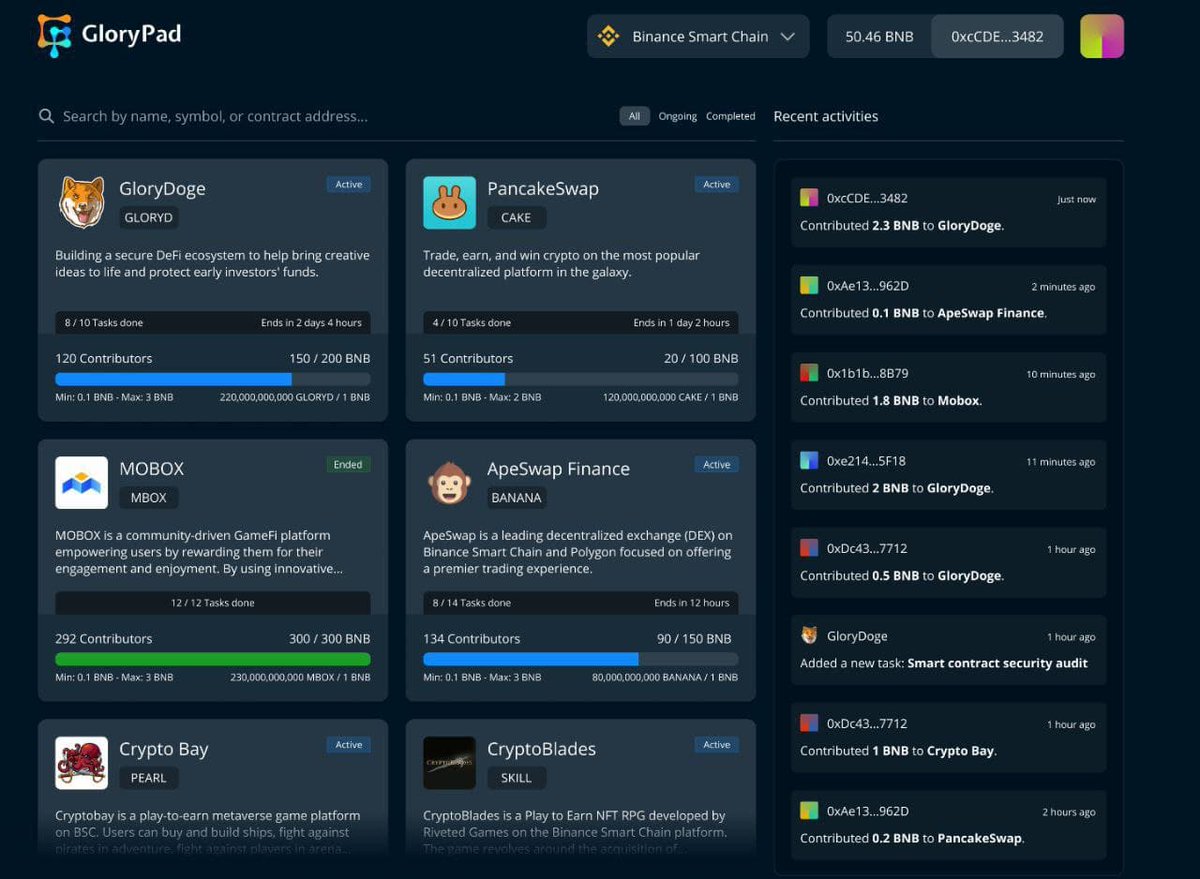Click '120 Contributors' on GloryDoge card
Image resolution: width=1200 pixels, height=879 pixels.
point(104,358)
